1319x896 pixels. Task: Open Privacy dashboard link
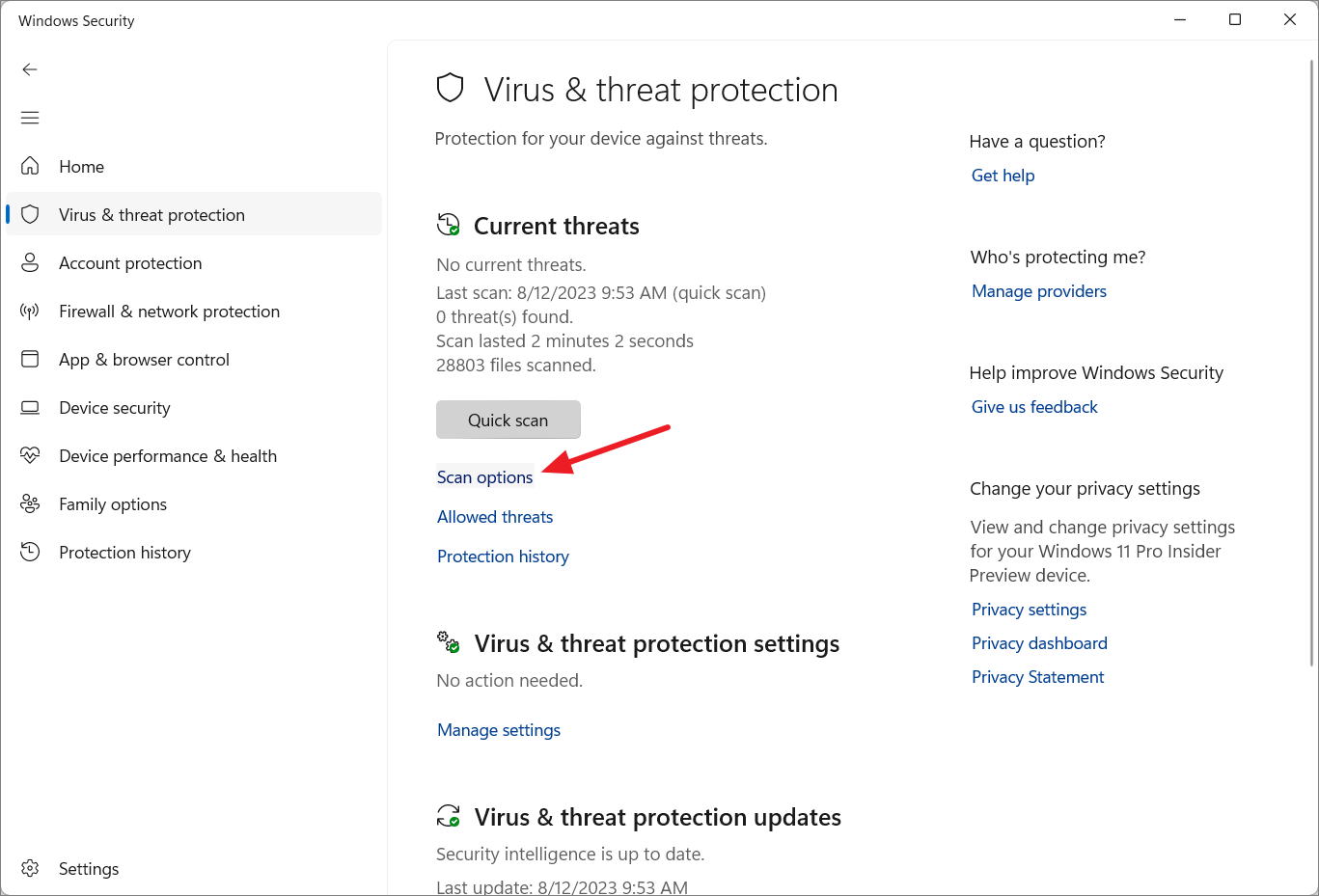(x=1039, y=643)
